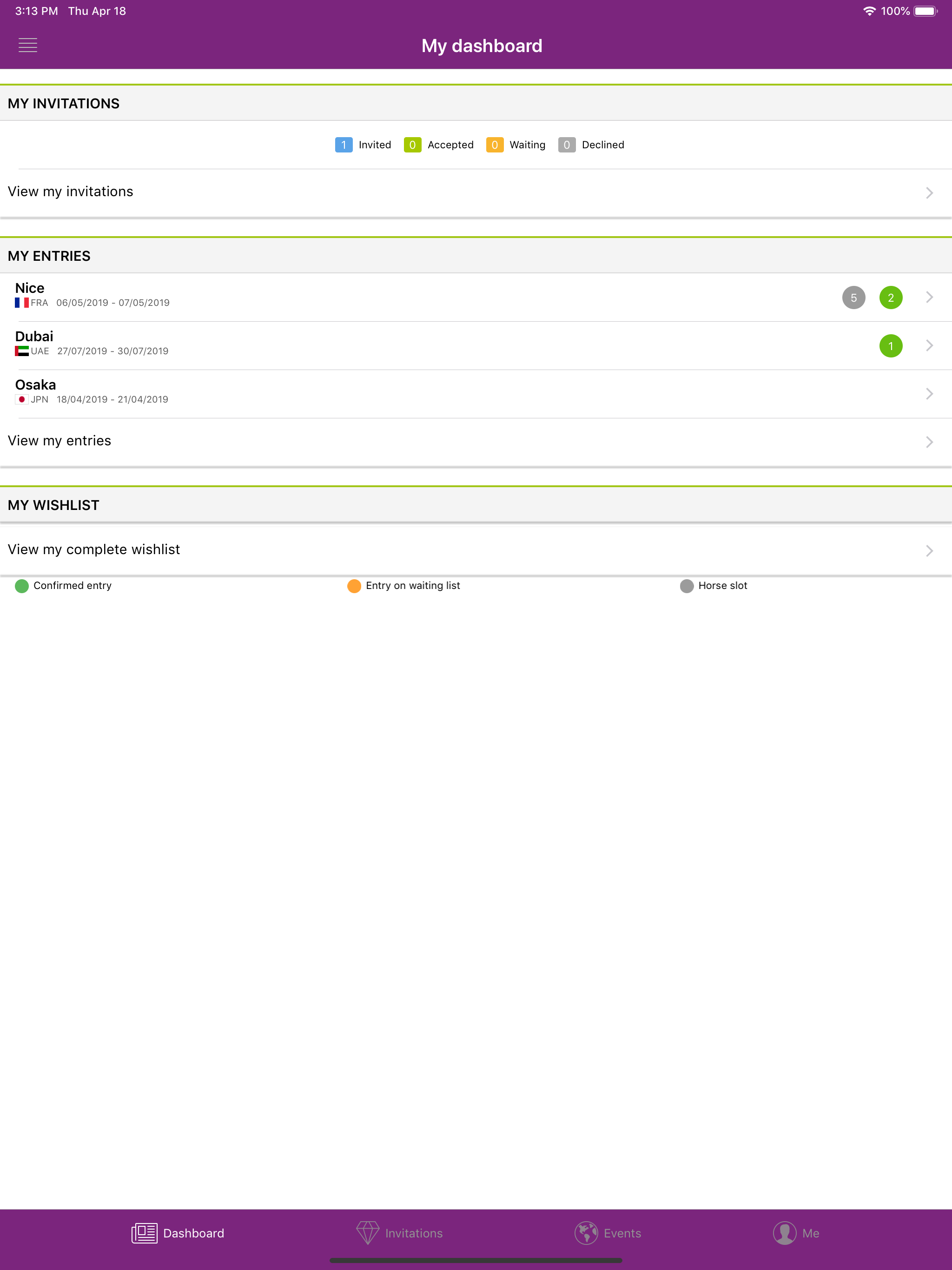Tap the chevron on View my complete wishlist
This screenshot has height=1270, width=952.
click(x=929, y=550)
